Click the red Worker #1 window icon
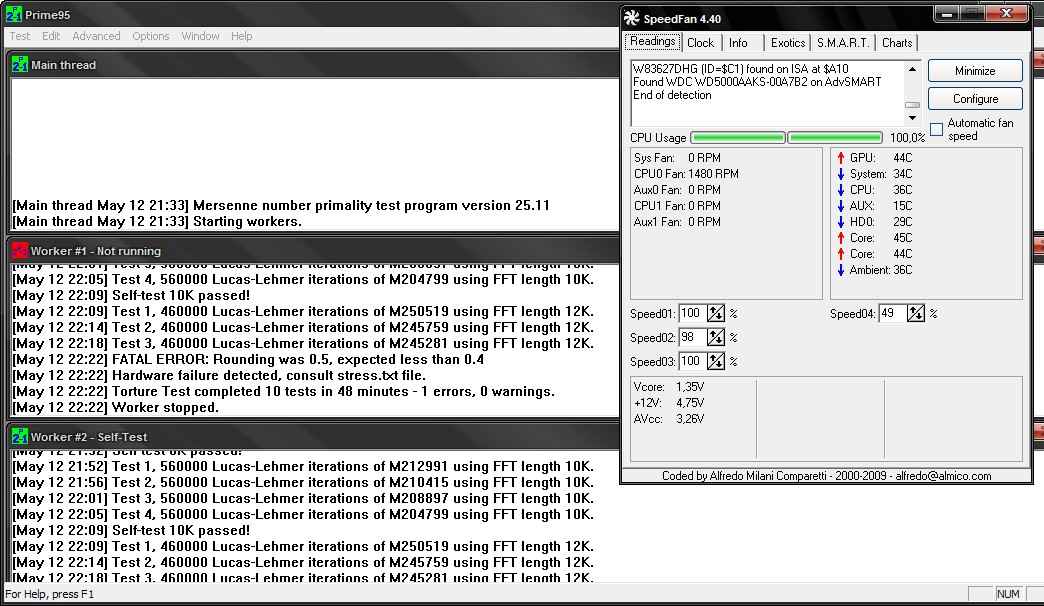Screen dimensions: 1044x606 [x=19, y=250]
